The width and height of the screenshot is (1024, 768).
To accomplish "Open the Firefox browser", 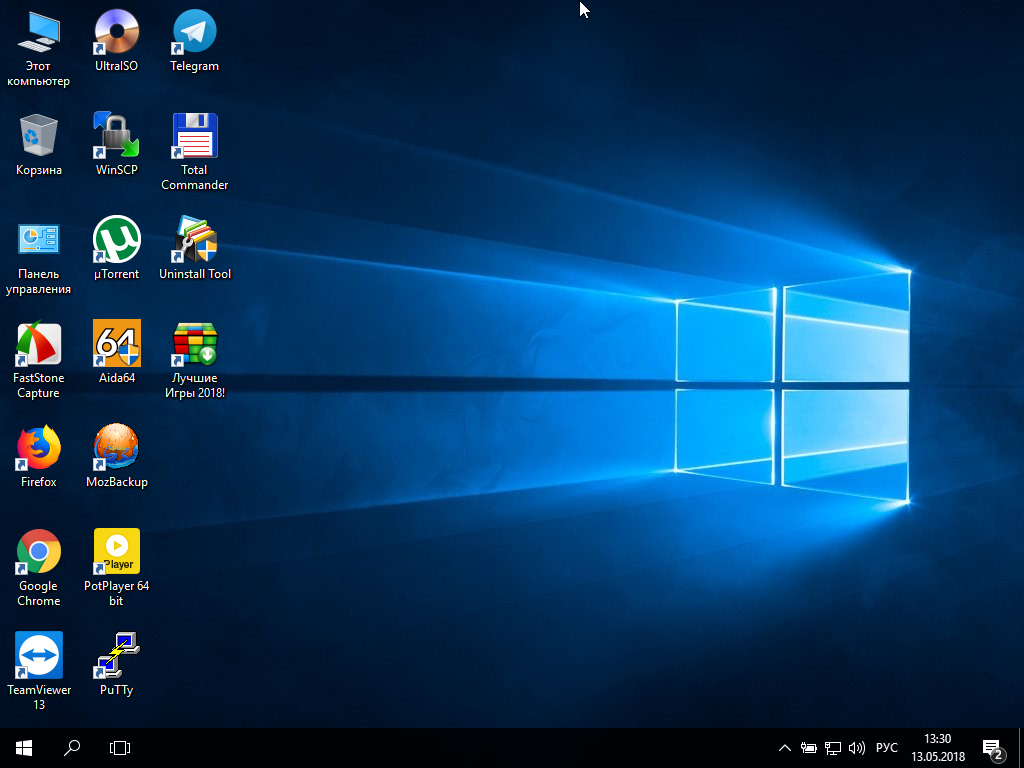I will click(x=37, y=448).
